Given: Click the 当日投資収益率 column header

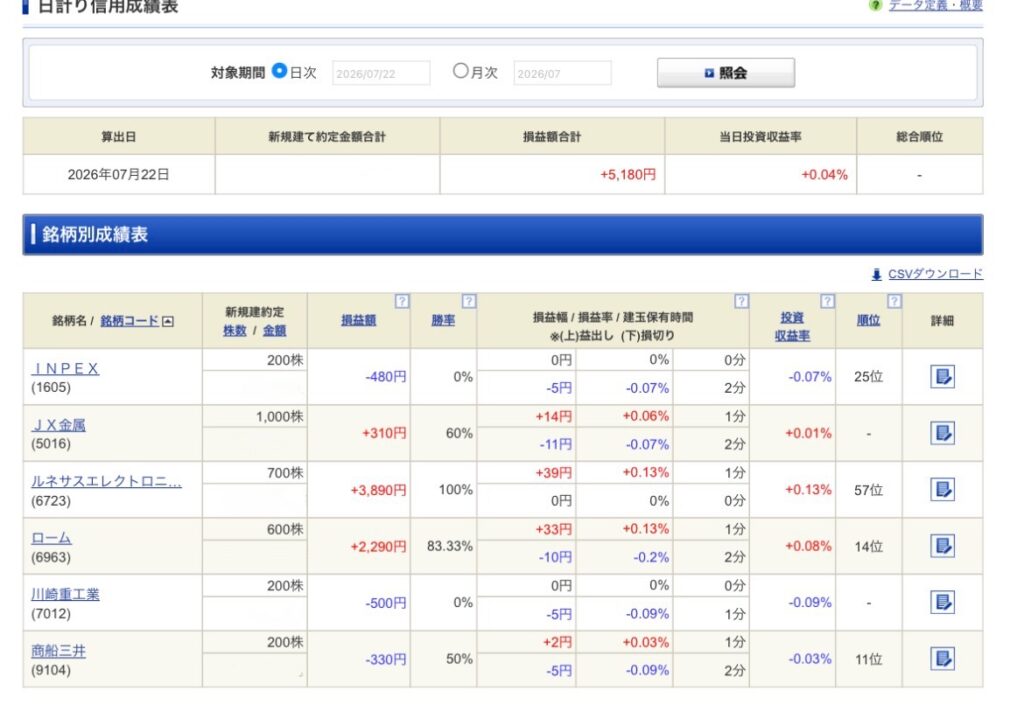Looking at the screenshot, I should click(x=760, y=137).
